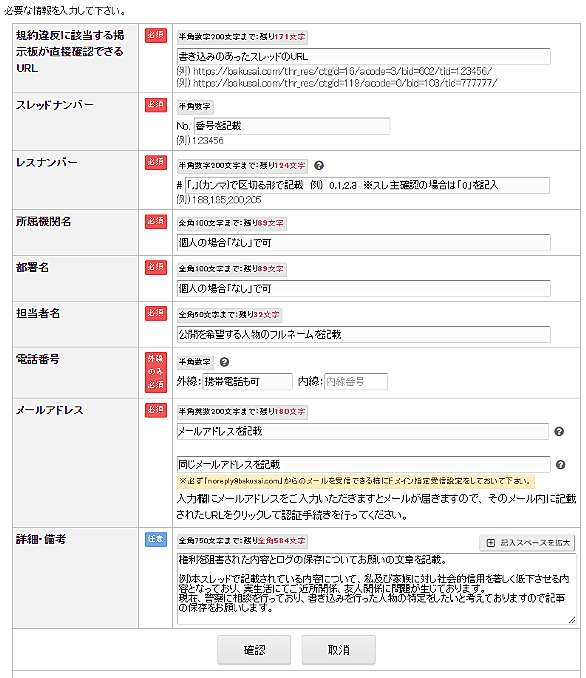Click the second example URL with tid=777777
The height and width of the screenshot is (678, 586).
pyautogui.click(x=337, y=83)
